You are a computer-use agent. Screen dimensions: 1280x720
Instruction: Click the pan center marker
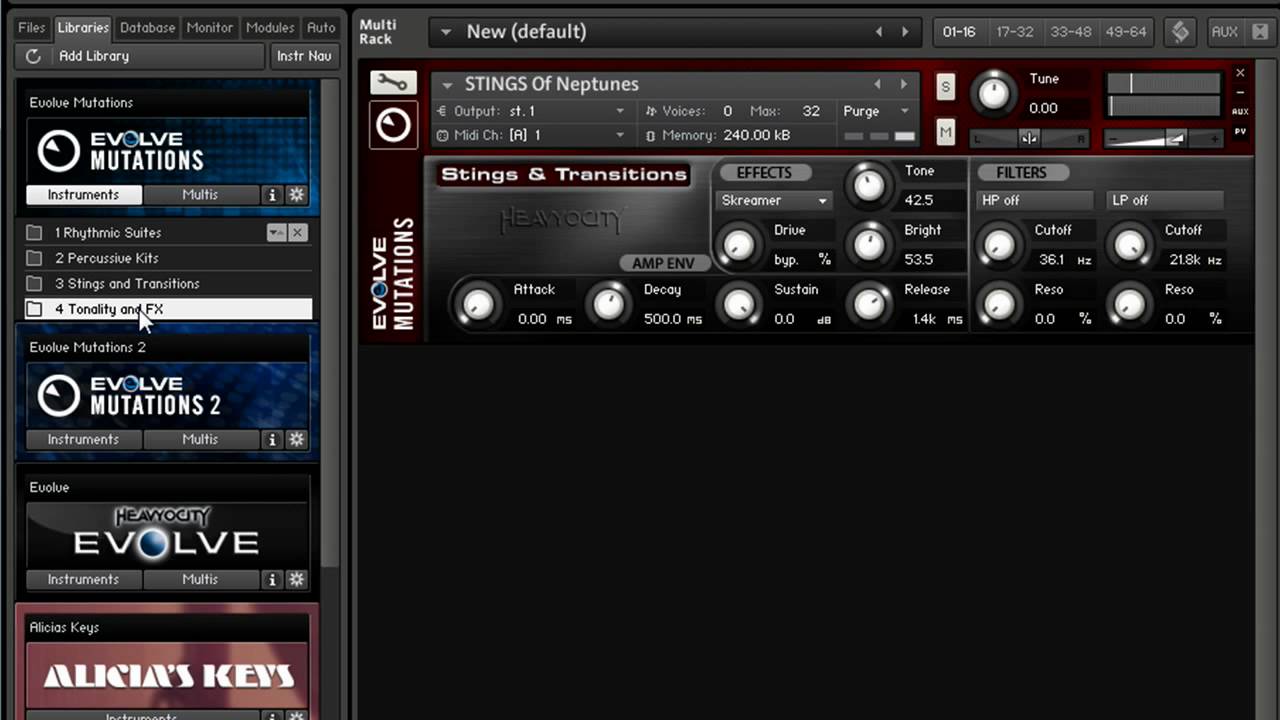1029,138
